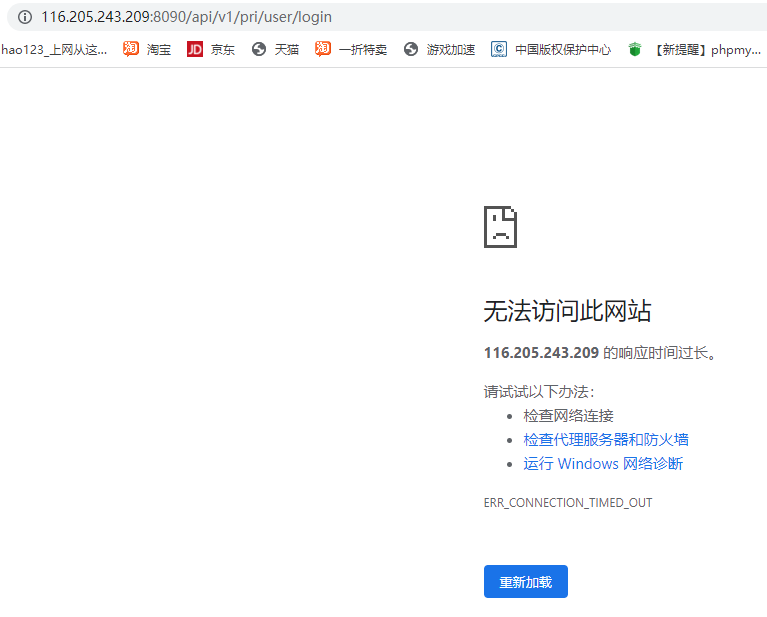Click the copyright icon beside 中国版权保护中心

[498, 49]
